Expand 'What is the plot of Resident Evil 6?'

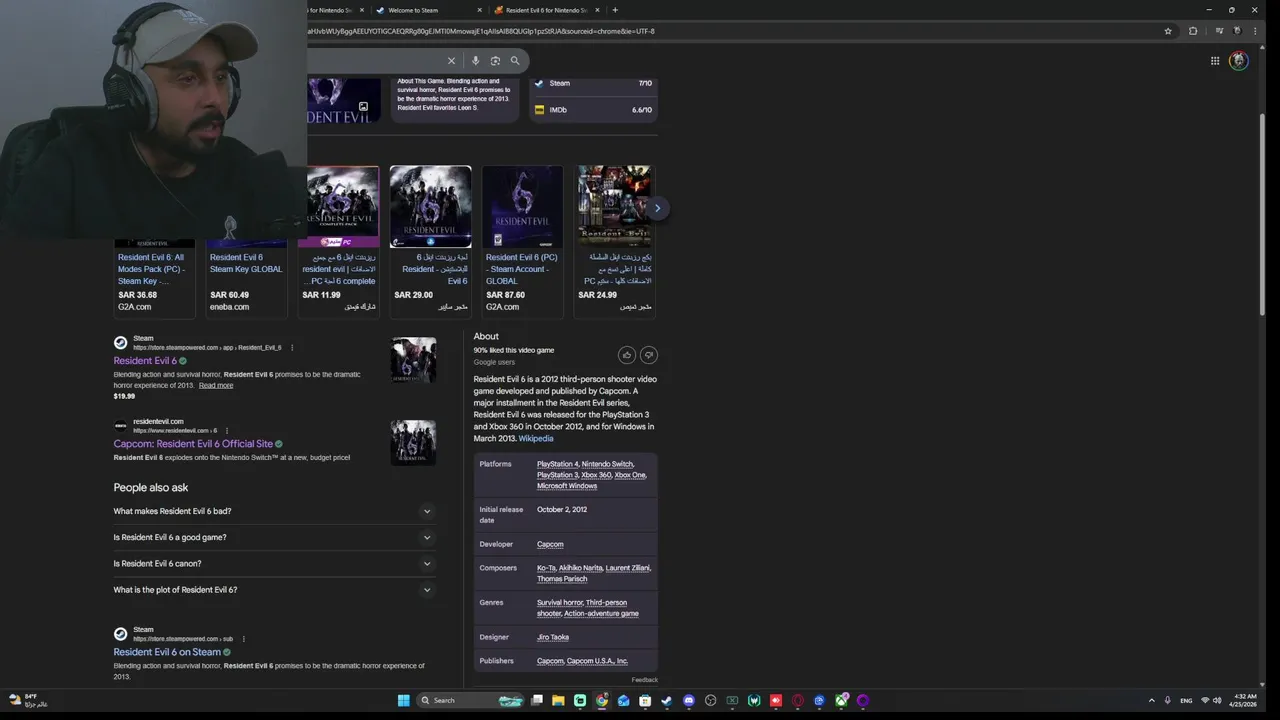tap(273, 590)
